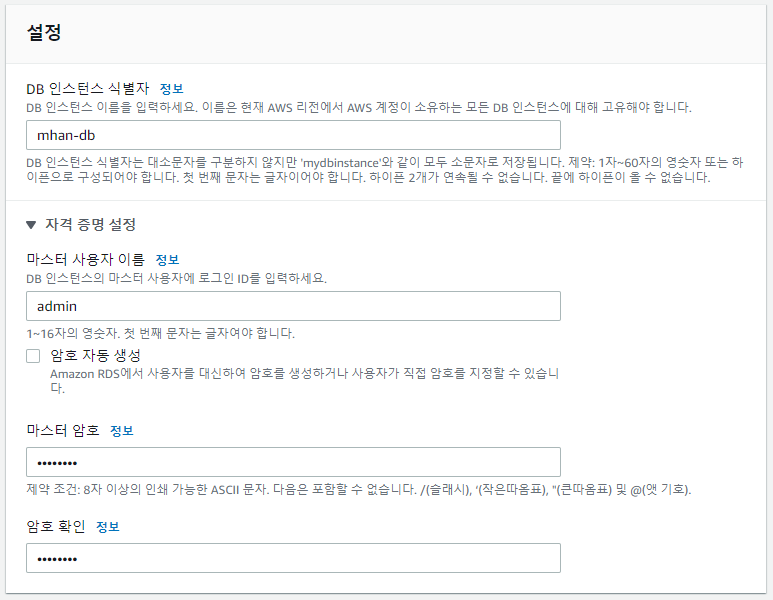Open 정보 link next to 마스터 사용자 이름

(167, 260)
